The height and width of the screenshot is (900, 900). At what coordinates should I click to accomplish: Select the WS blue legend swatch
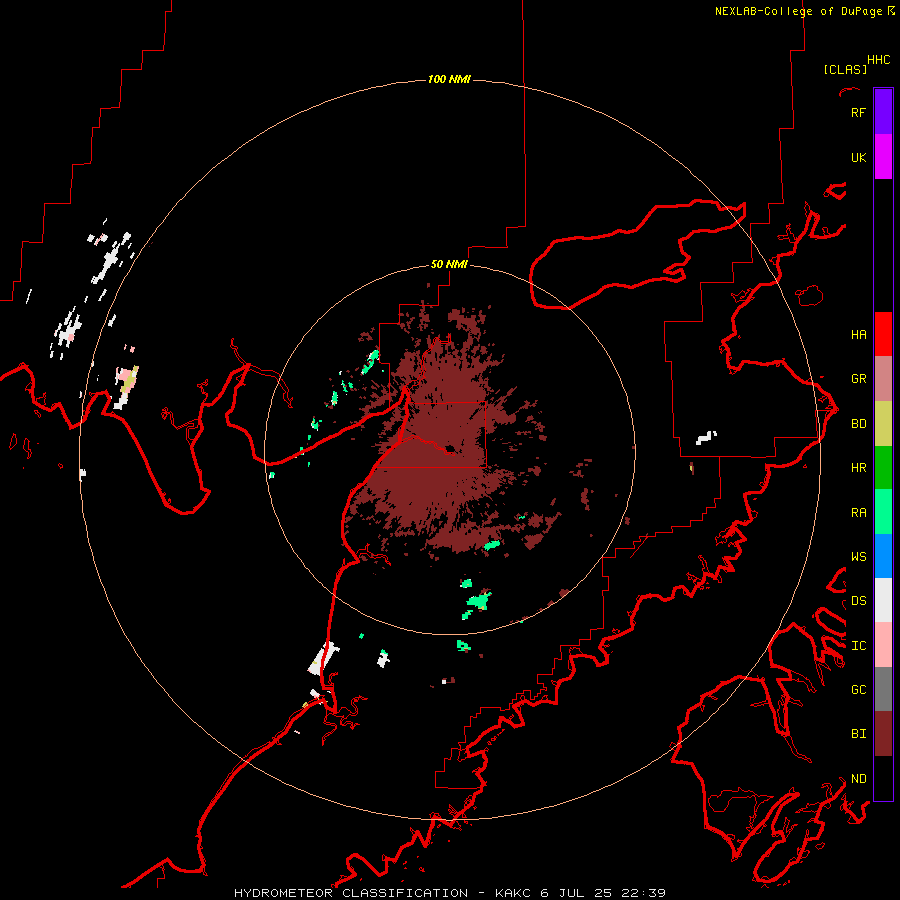(x=883, y=556)
